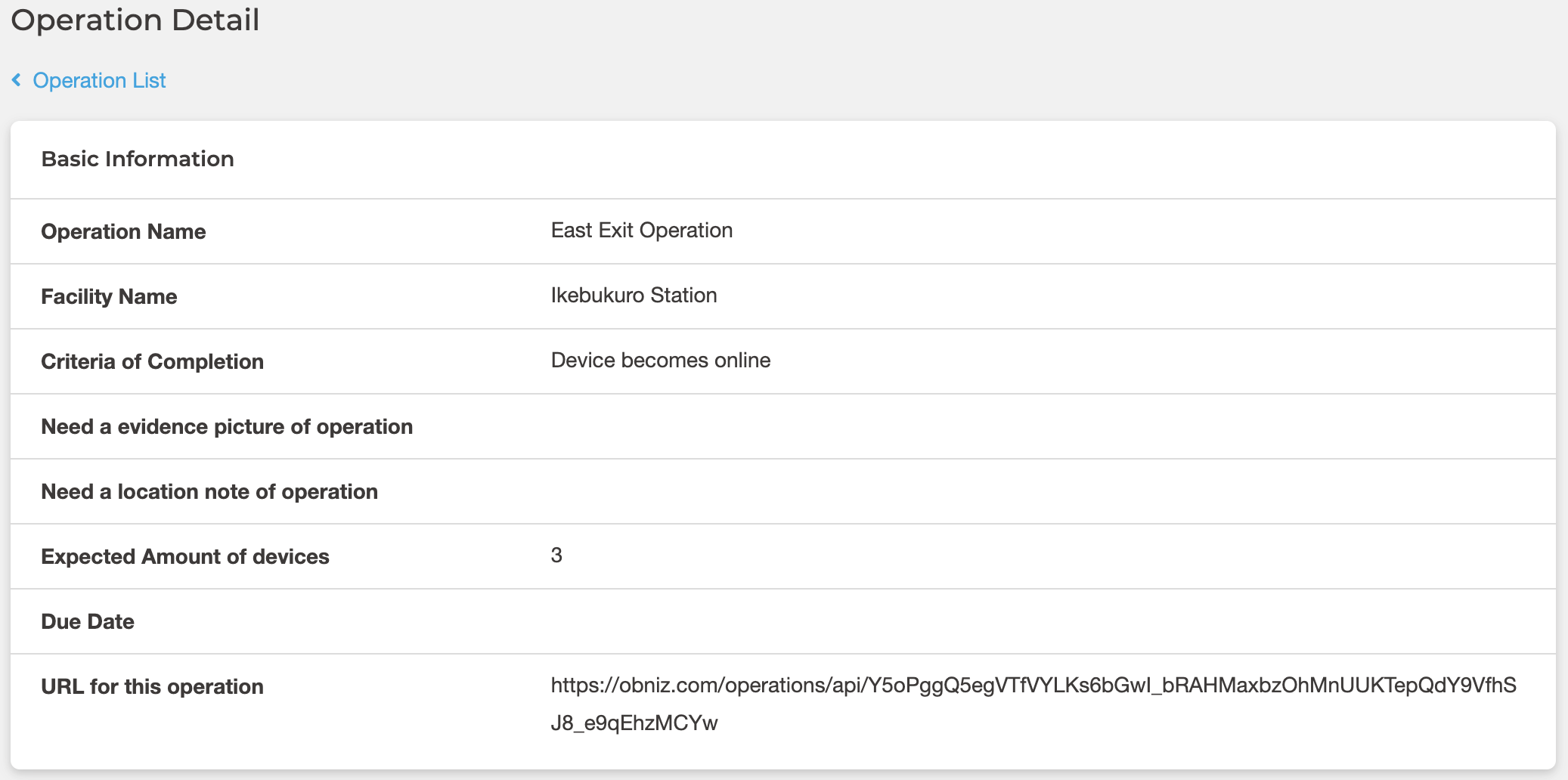Image resolution: width=1568 pixels, height=780 pixels.
Task: Click the URL's wrapped second line J8_e9qEhzMCYw
Action: tap(634, 723)
